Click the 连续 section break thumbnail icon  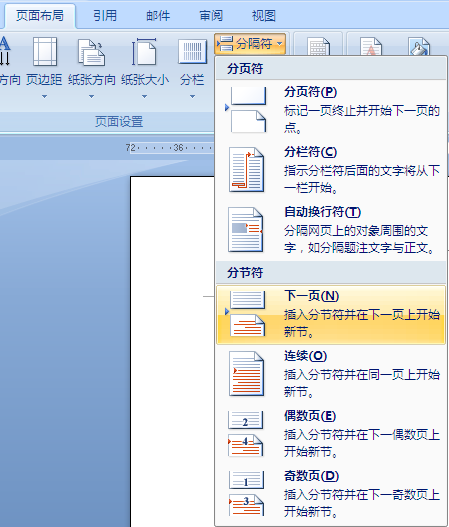246,374
